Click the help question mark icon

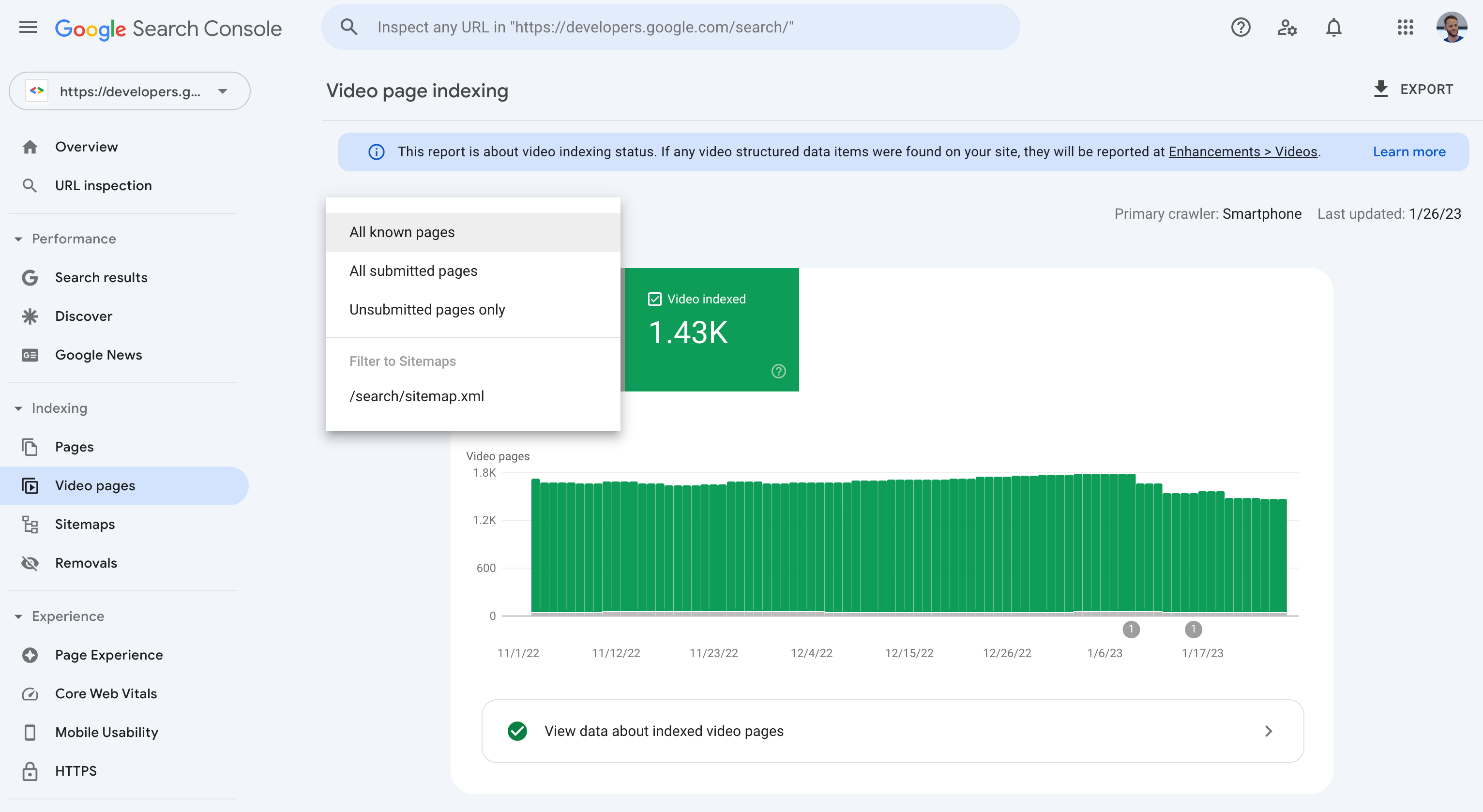[x=1241, y=27]
